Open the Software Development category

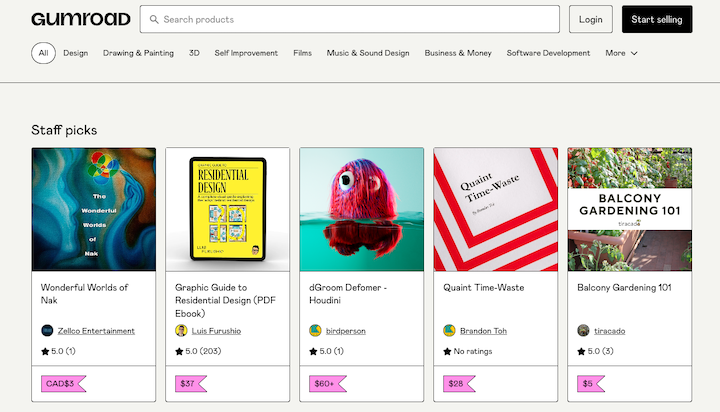click(548, 53)
